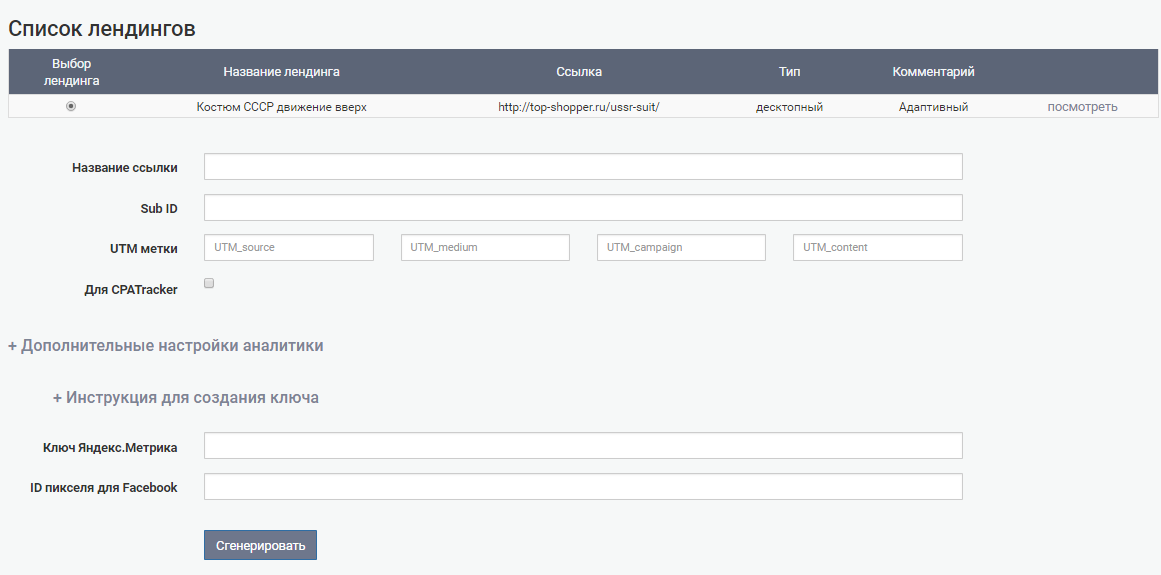The height and width of the screenshot is (575, 1161).
Task: Click the Ссылка column header
Action: click(x=579, y=72)
